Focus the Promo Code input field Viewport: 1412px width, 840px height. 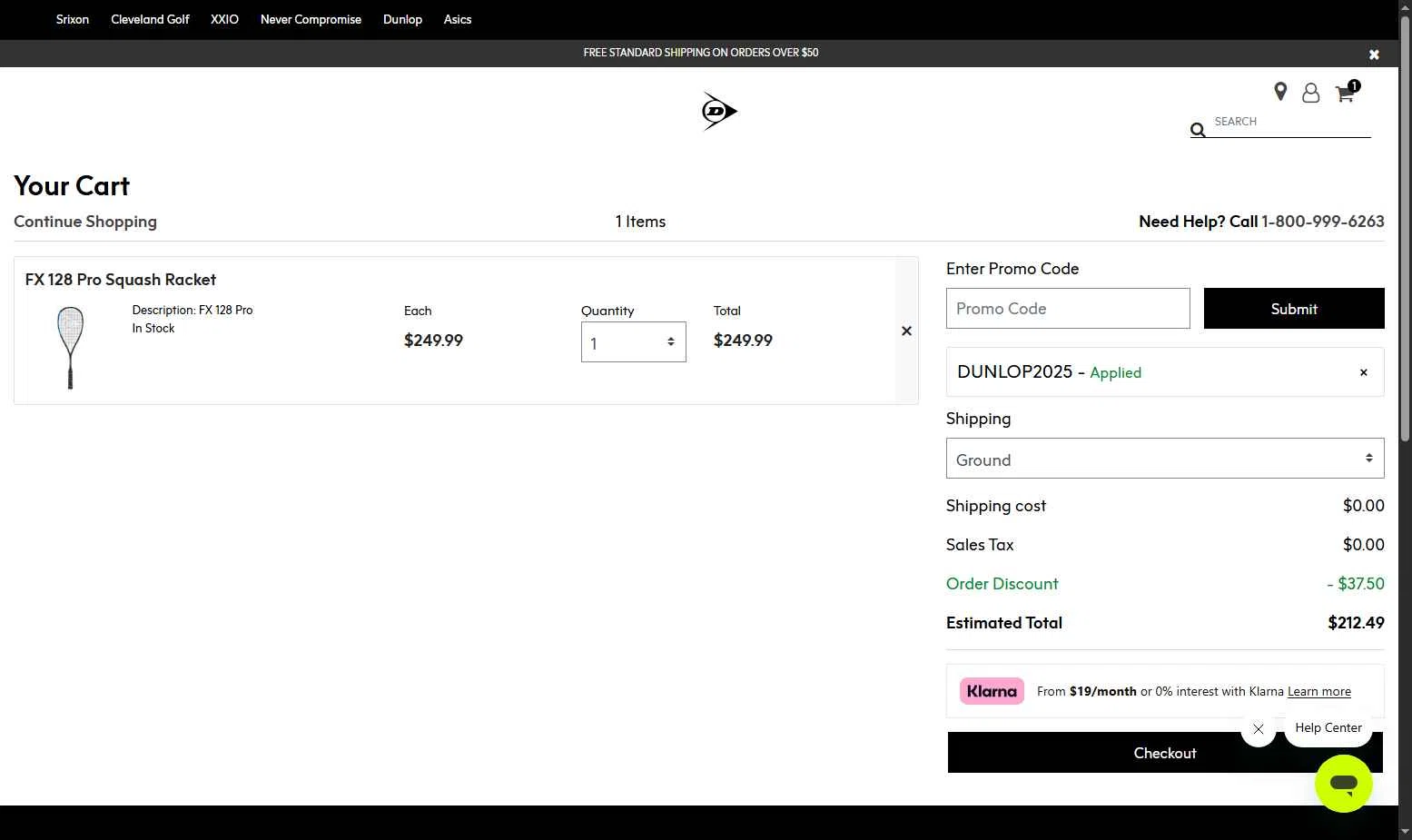[1068, 309]
